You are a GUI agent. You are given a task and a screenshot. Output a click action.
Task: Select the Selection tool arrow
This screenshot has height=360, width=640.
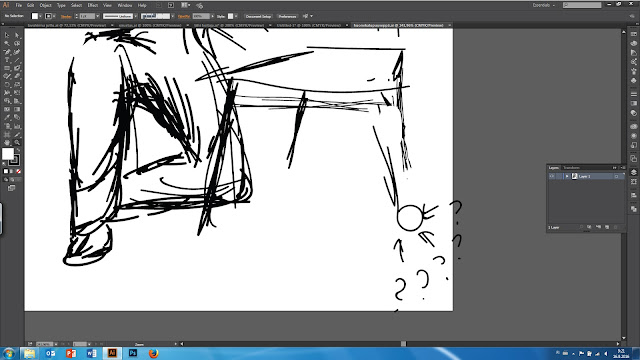7,36
